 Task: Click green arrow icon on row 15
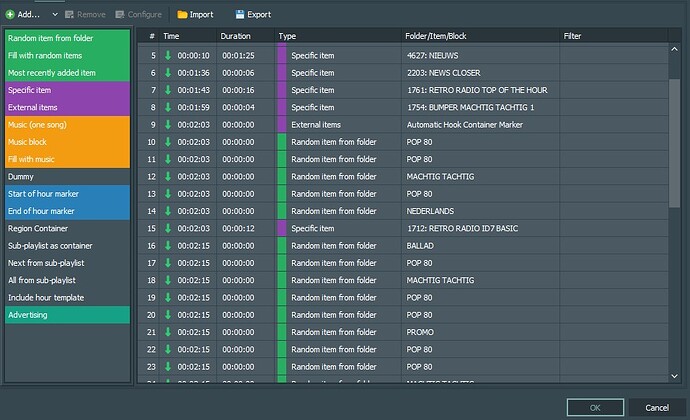coord(168,228)
